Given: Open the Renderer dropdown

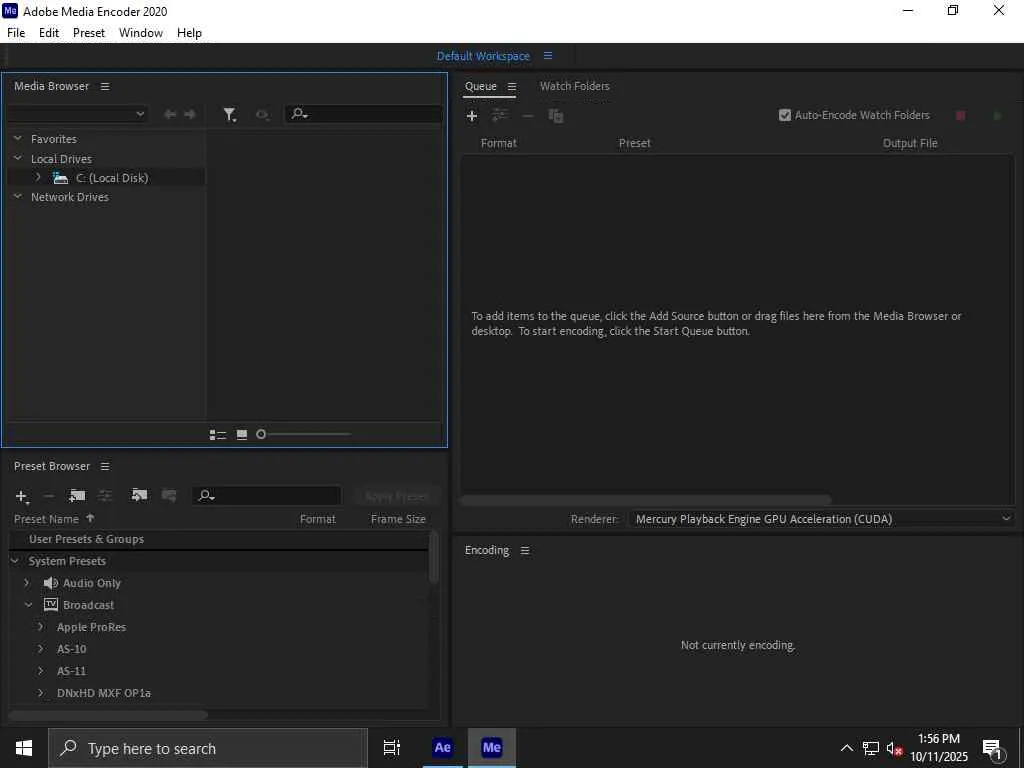Looking at the screenshot, I should (822, 519).
